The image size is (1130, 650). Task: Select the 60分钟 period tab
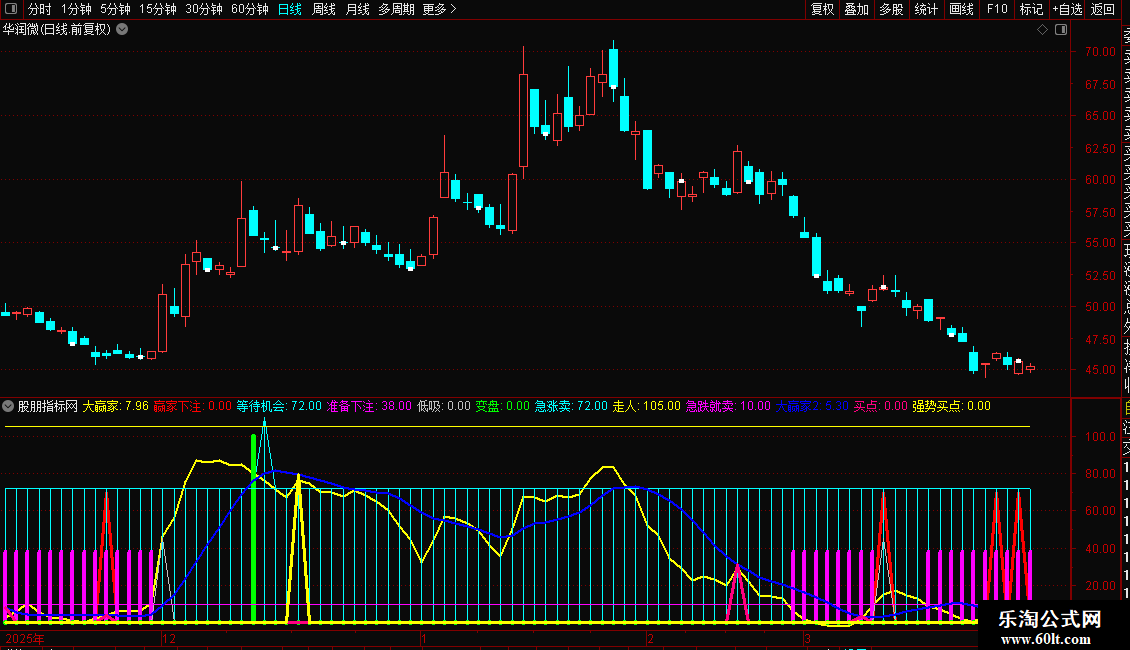249,9
